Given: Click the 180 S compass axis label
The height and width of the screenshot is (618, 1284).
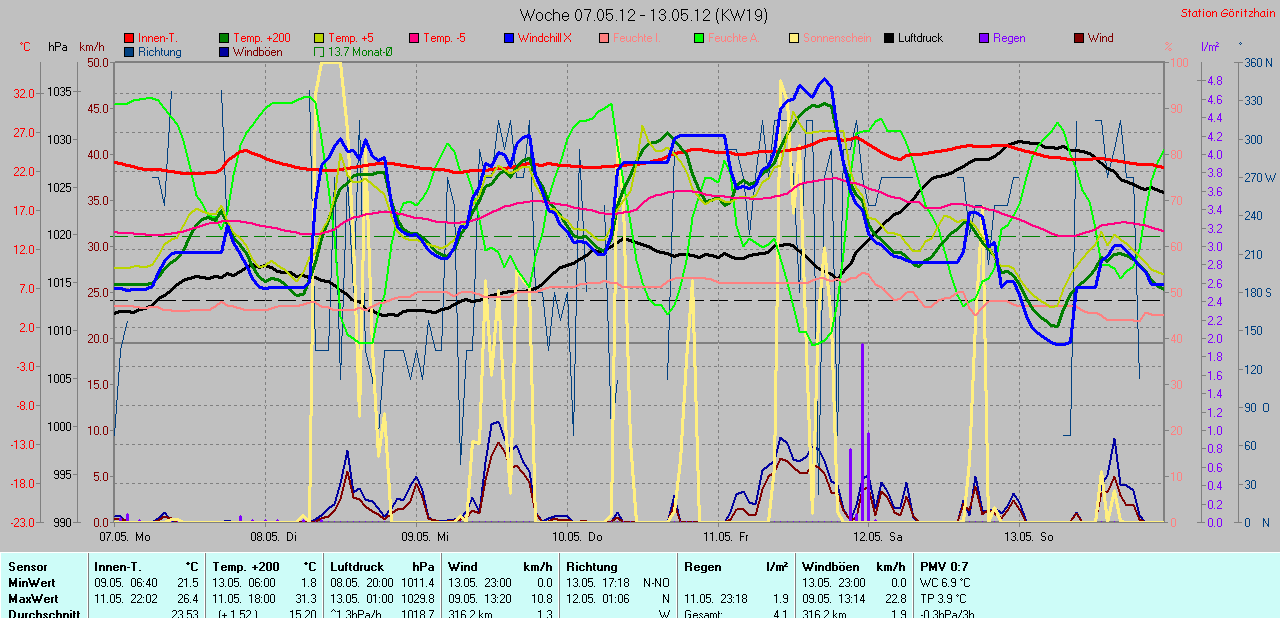Looking at the screenshot, I should [x=1257, y=293].
